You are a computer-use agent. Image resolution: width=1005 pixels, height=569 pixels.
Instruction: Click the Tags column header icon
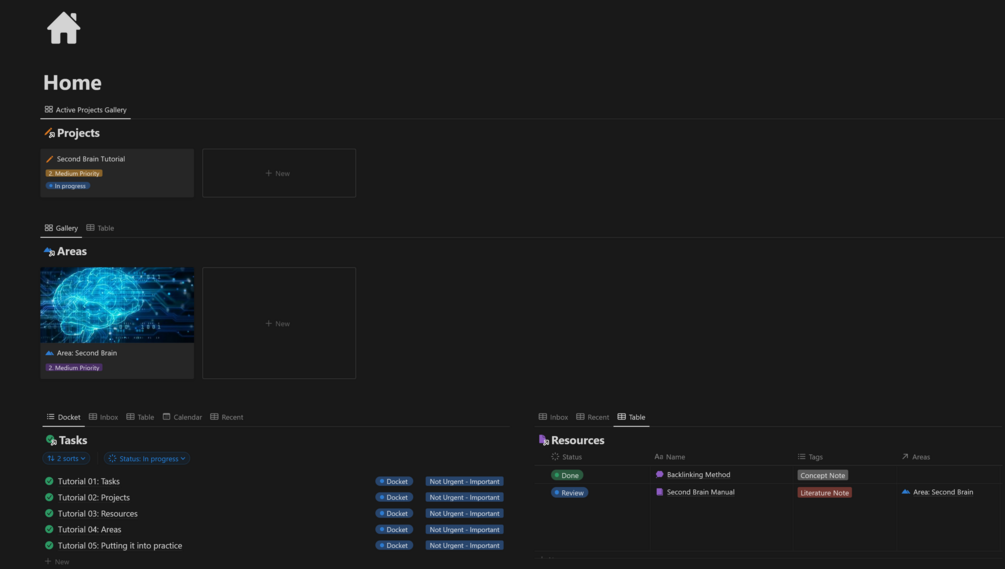click(801, 457)
